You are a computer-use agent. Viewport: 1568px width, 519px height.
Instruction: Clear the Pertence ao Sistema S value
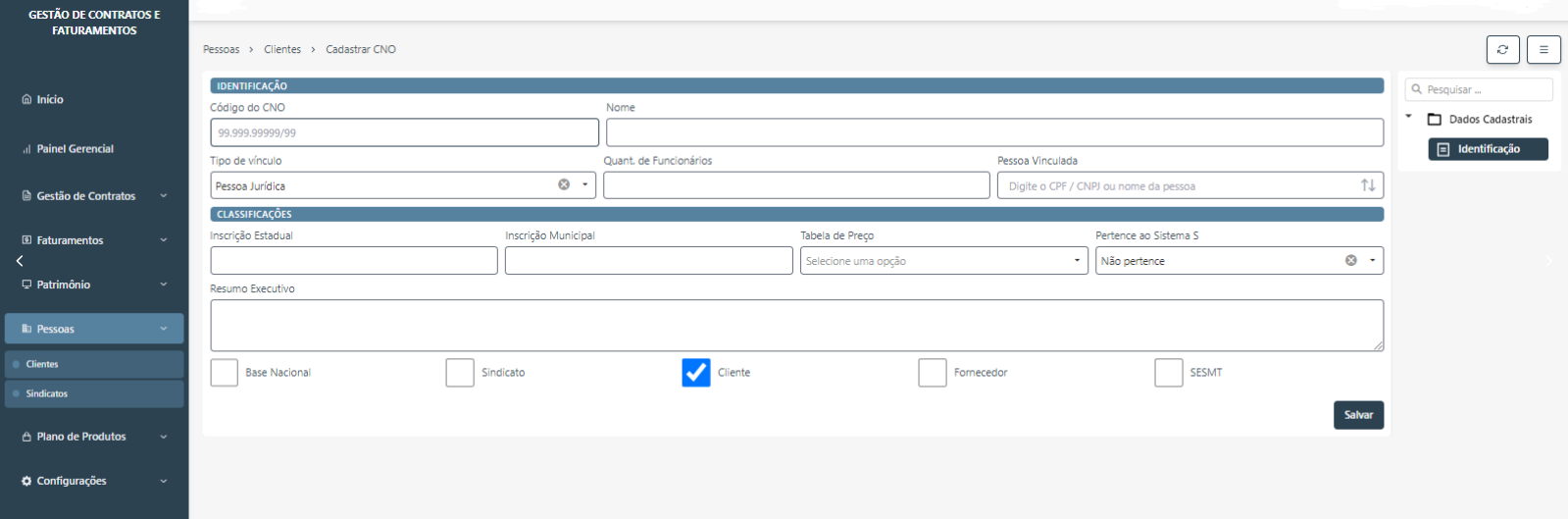(1350, 260)
